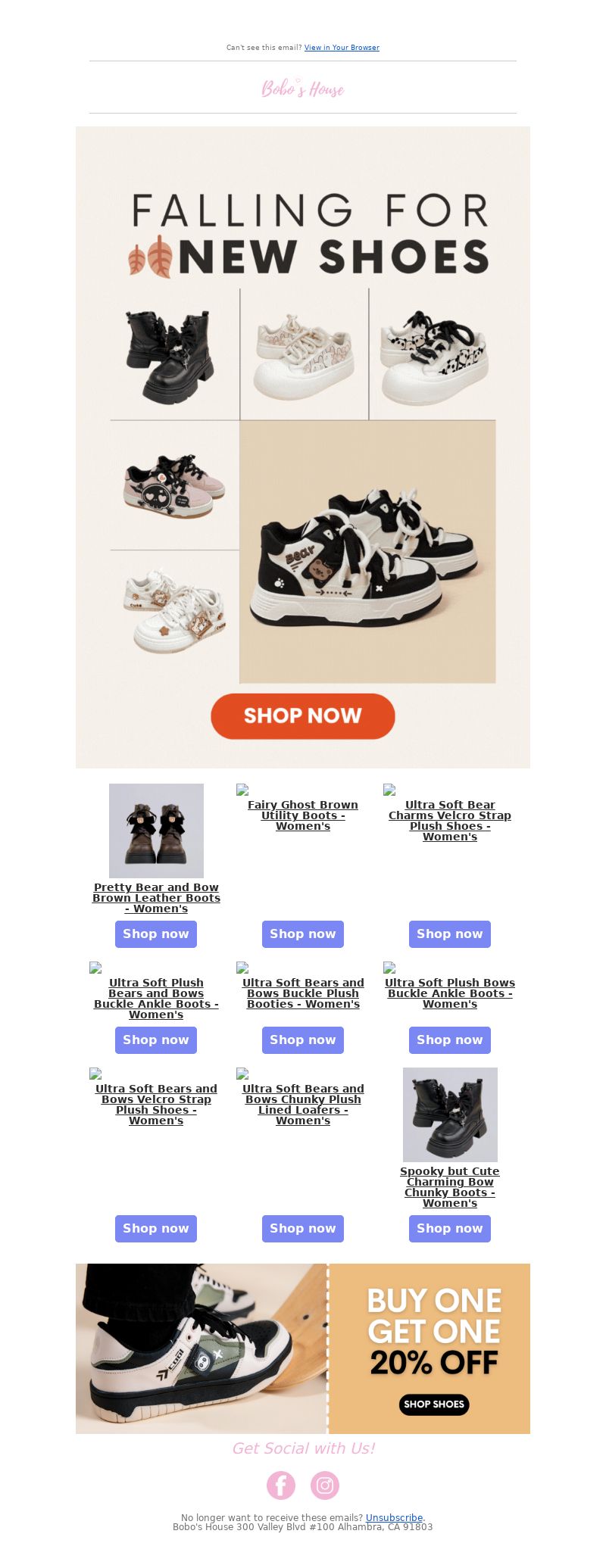The image size is (606, 1568).
Task: Click broken image above Ultra Soft Bear Charms
Action: point(389,790)
